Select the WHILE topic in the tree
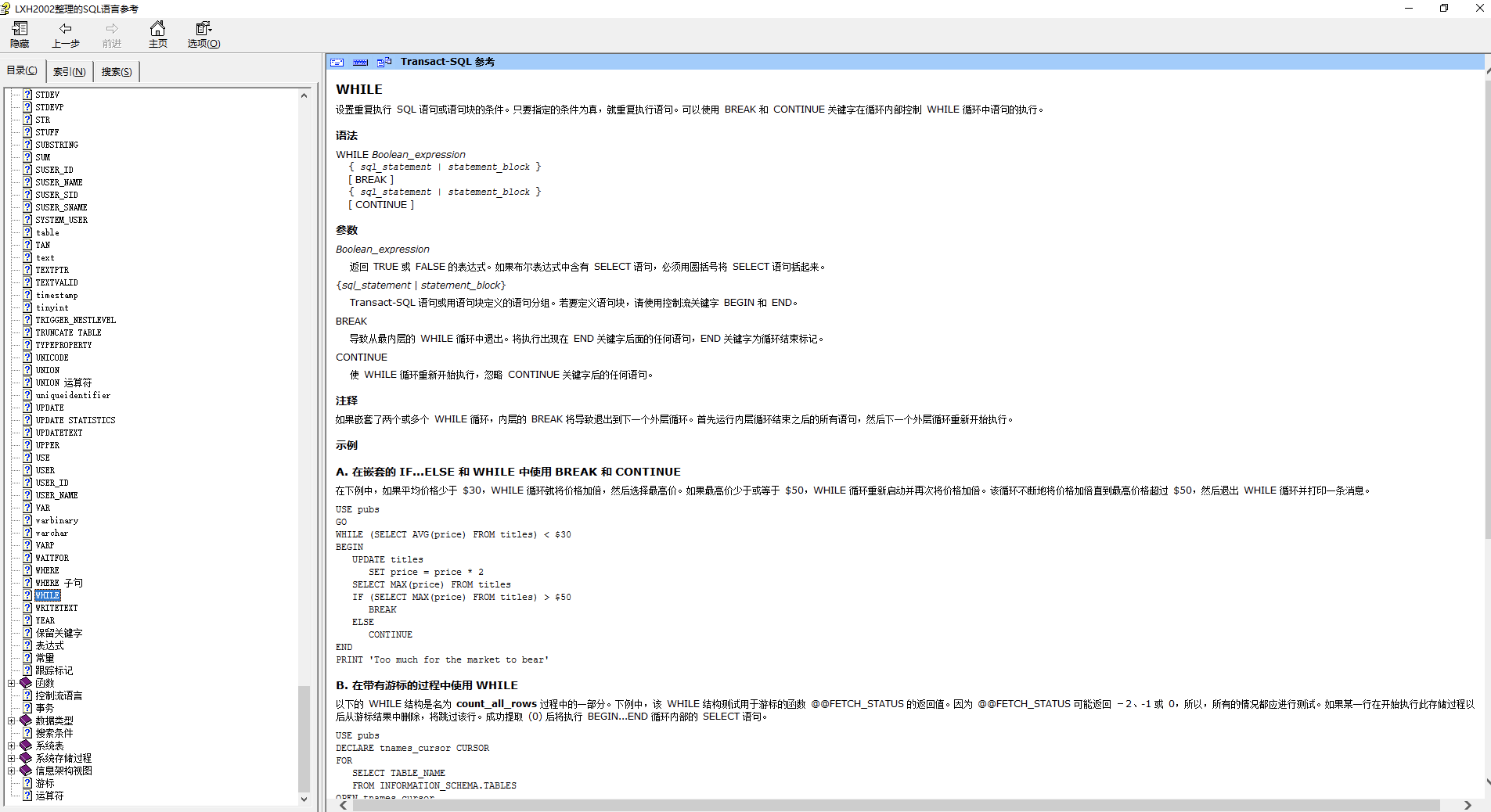The height and width of the screenshot is (812, 1491). (48, 595)
